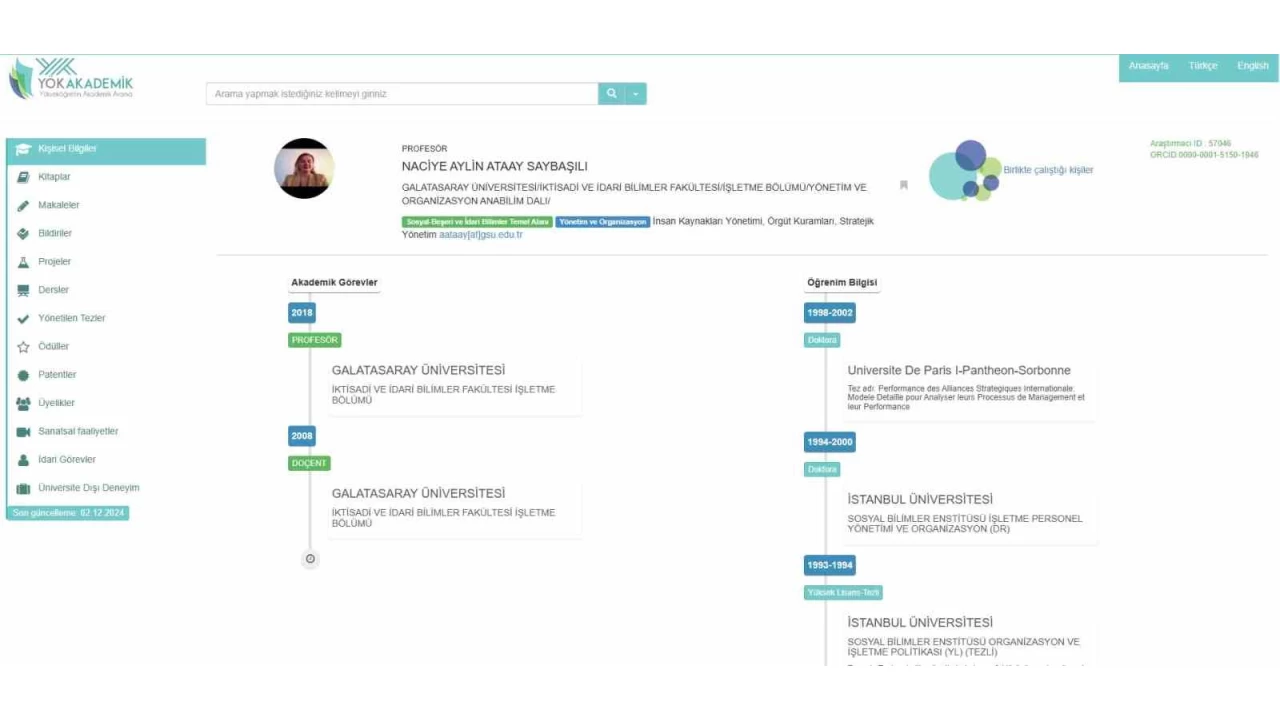Click the book icon beside Kitaplar
Viewport: 1280px width, 720px height.
[23, 177]
